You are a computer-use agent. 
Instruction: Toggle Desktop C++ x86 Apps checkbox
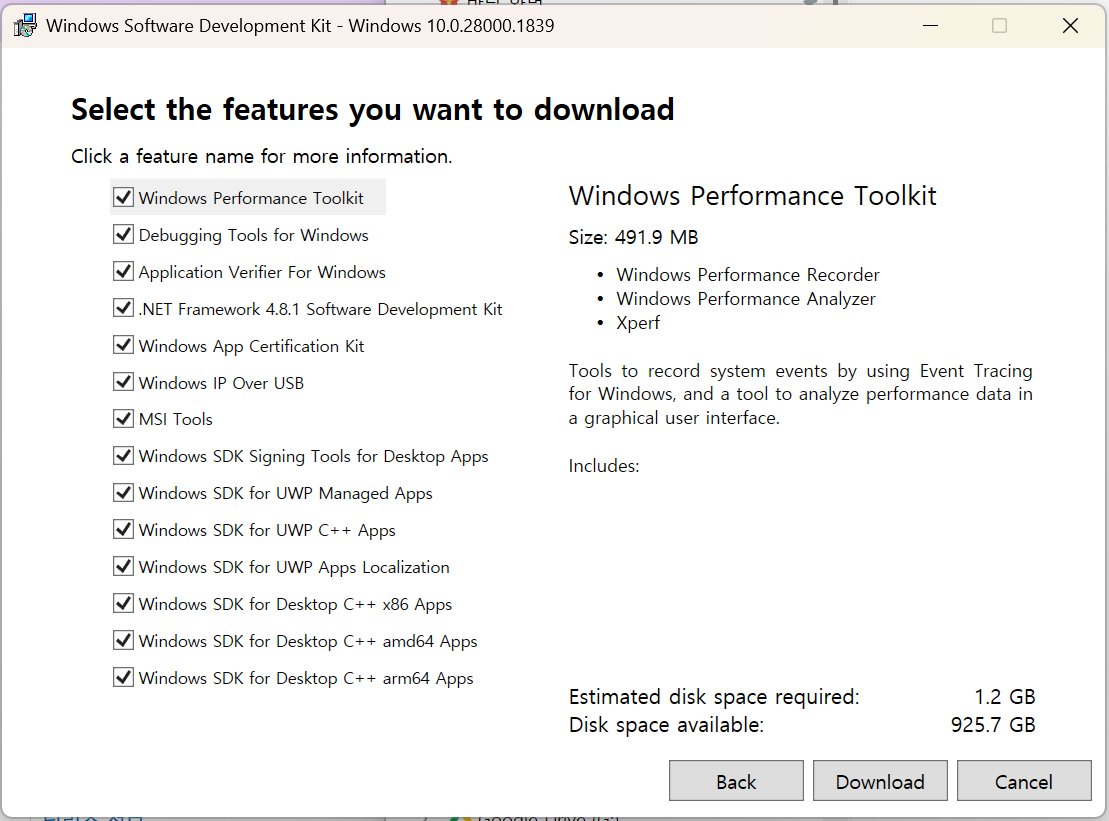tap(124, 603)
